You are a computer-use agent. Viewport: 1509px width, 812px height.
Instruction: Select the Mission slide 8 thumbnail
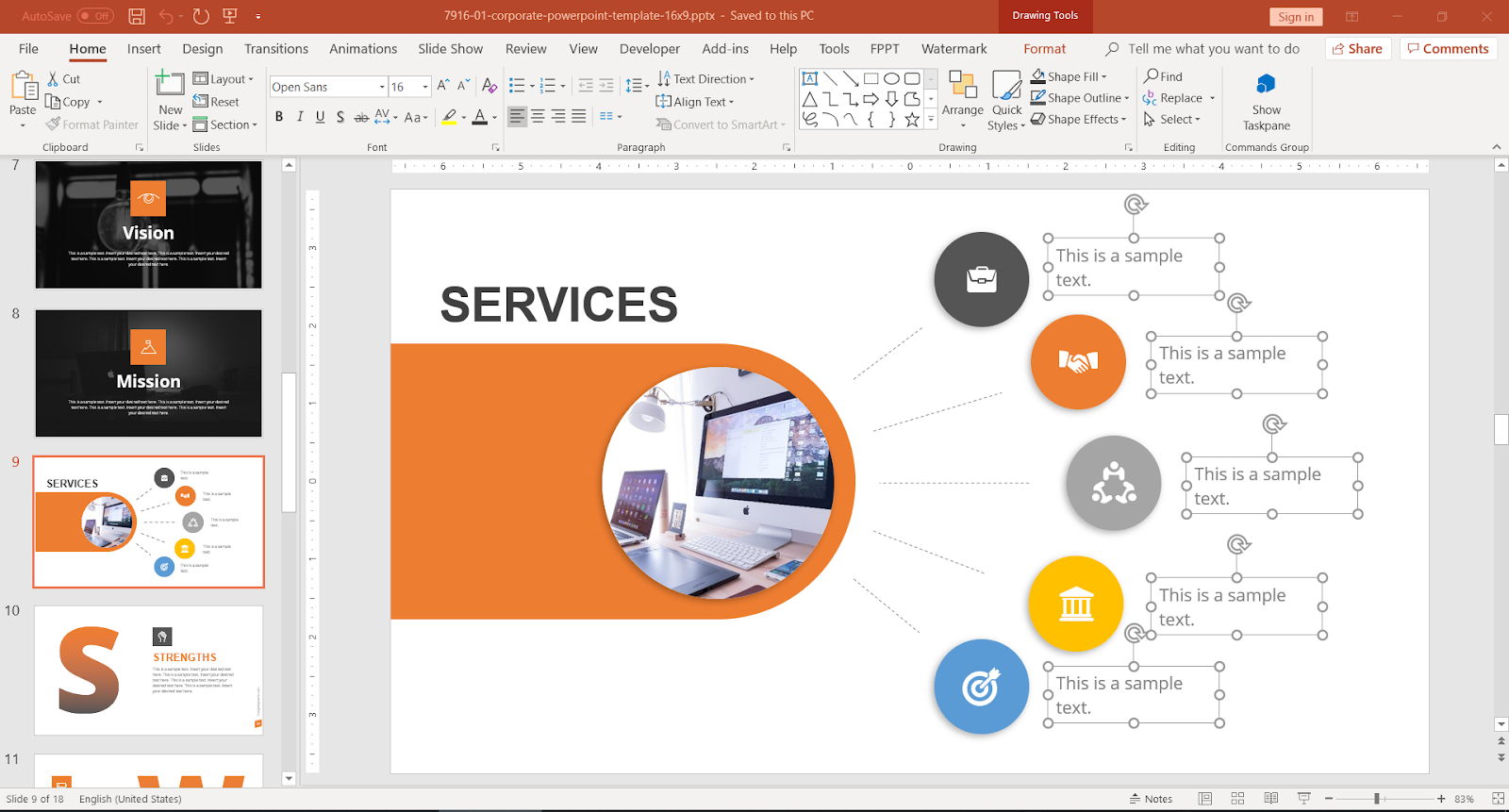148,373
